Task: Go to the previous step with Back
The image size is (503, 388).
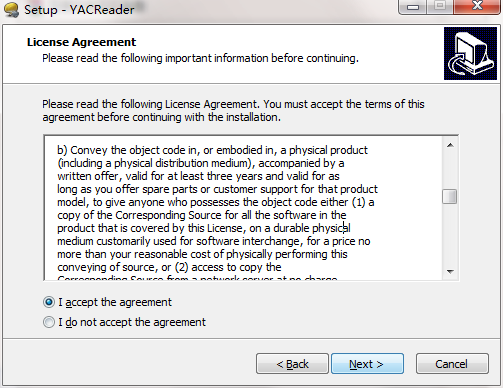Action: click(x=292, y=364)
